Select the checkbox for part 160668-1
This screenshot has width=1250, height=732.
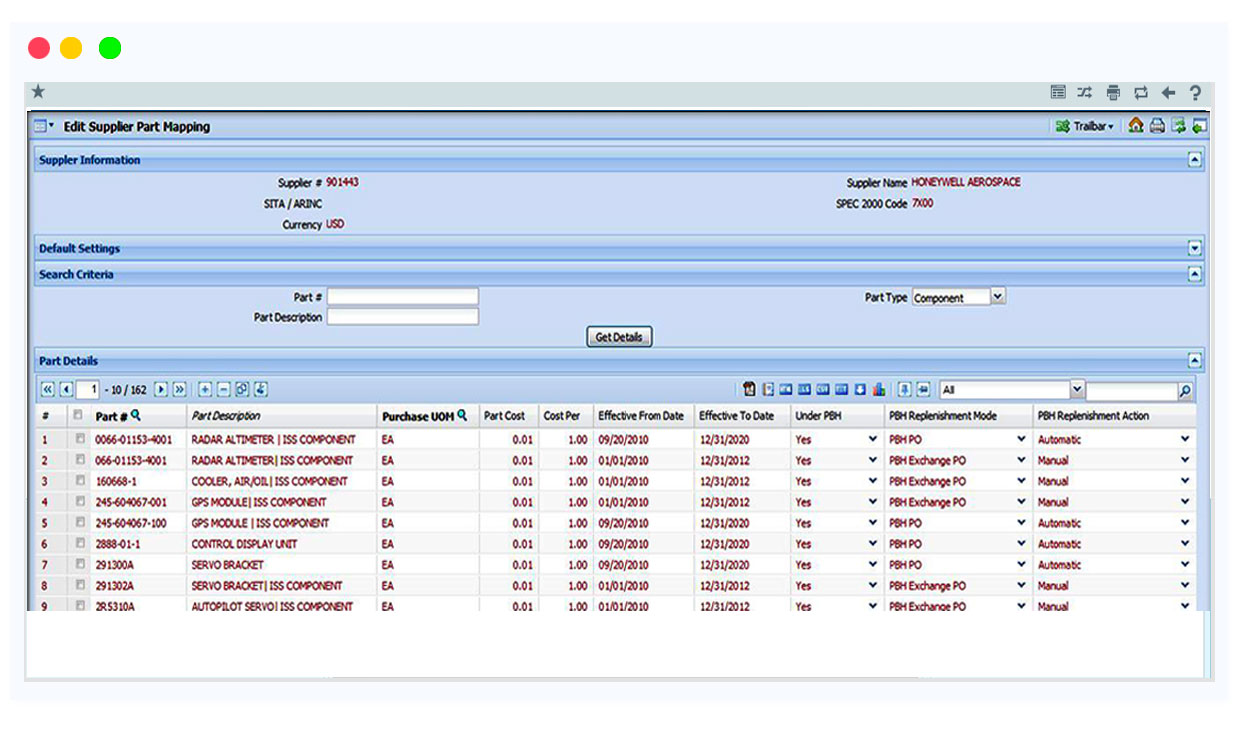click(80, 481)
